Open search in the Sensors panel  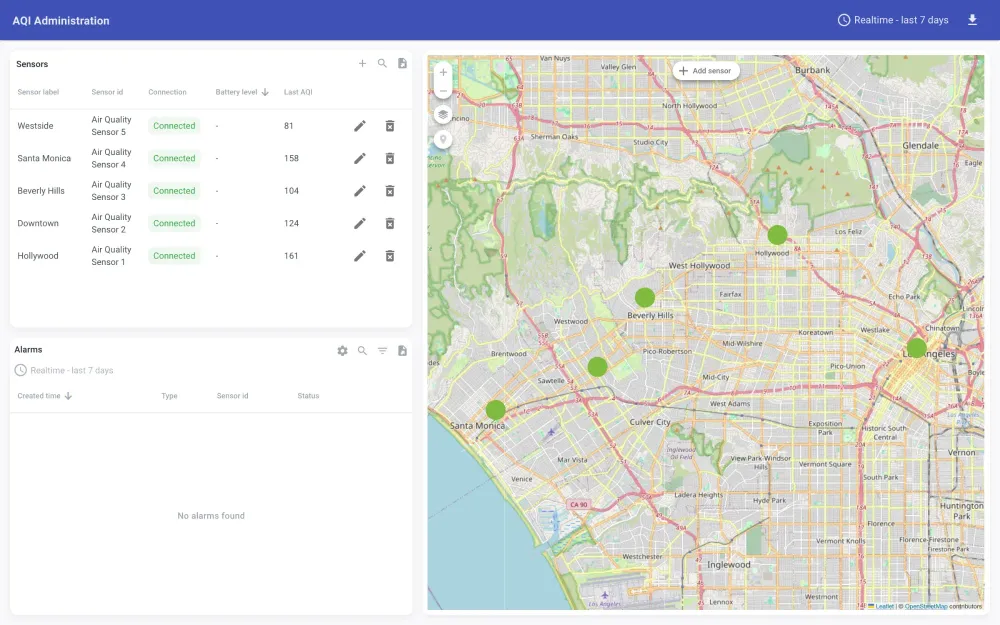[382, 63]
